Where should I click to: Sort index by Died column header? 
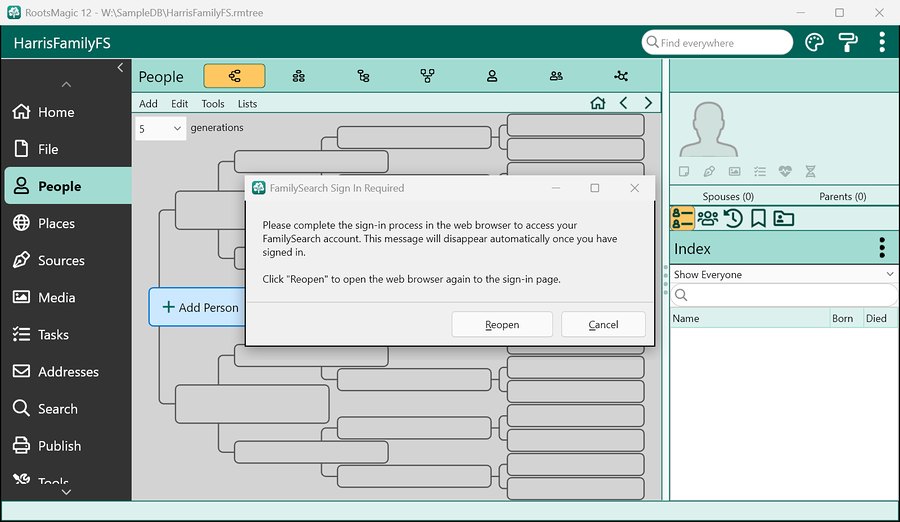[x=880, y=318]
